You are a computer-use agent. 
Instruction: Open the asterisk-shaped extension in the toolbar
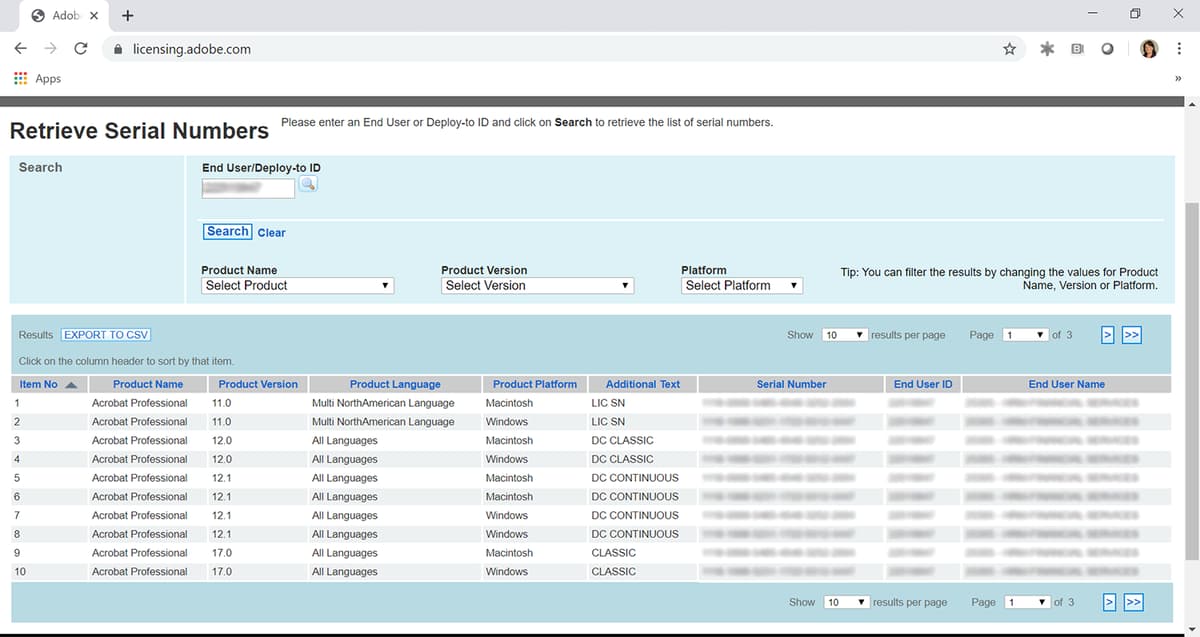pos(1046,48)
